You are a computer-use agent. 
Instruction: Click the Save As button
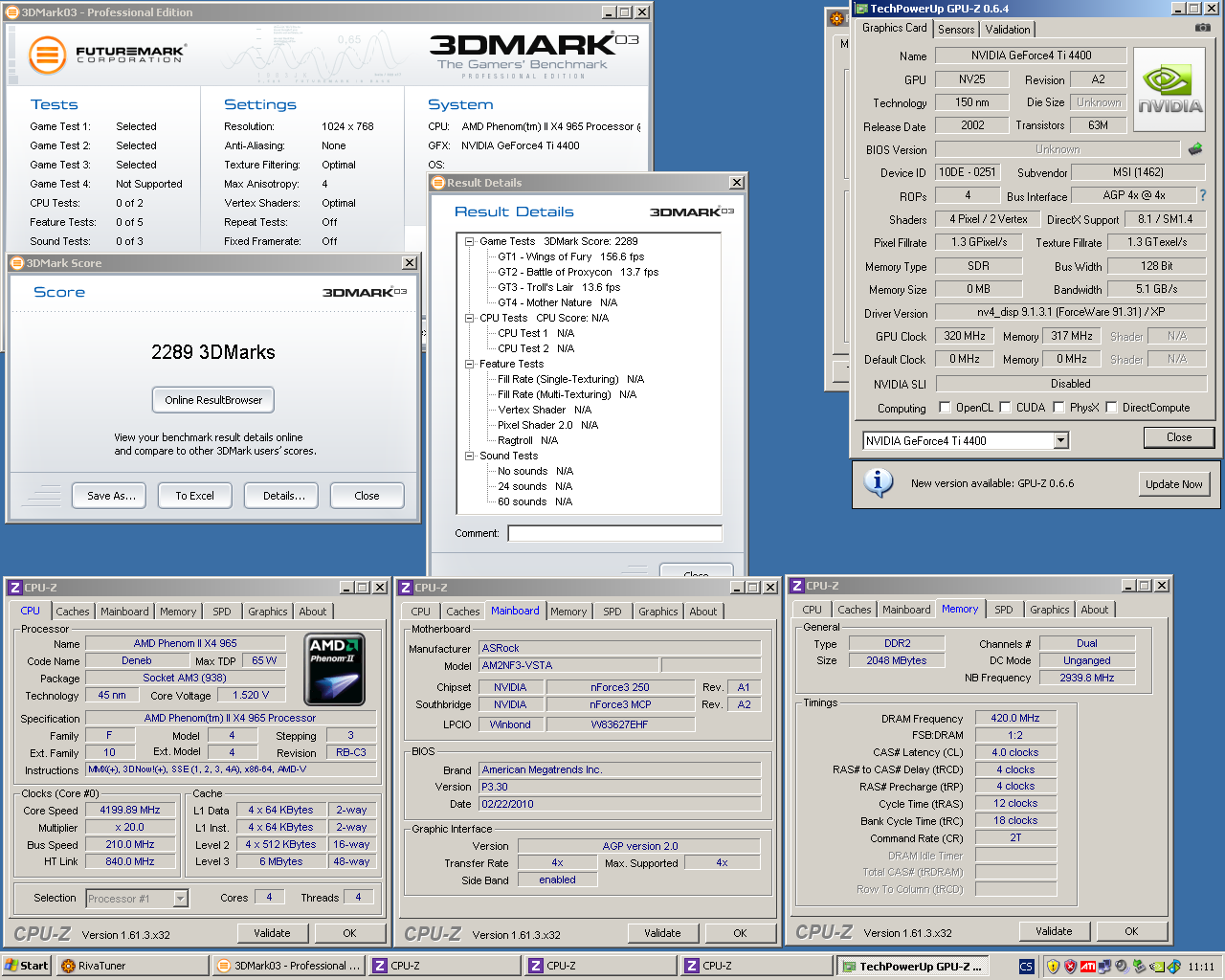coord(109,496)
